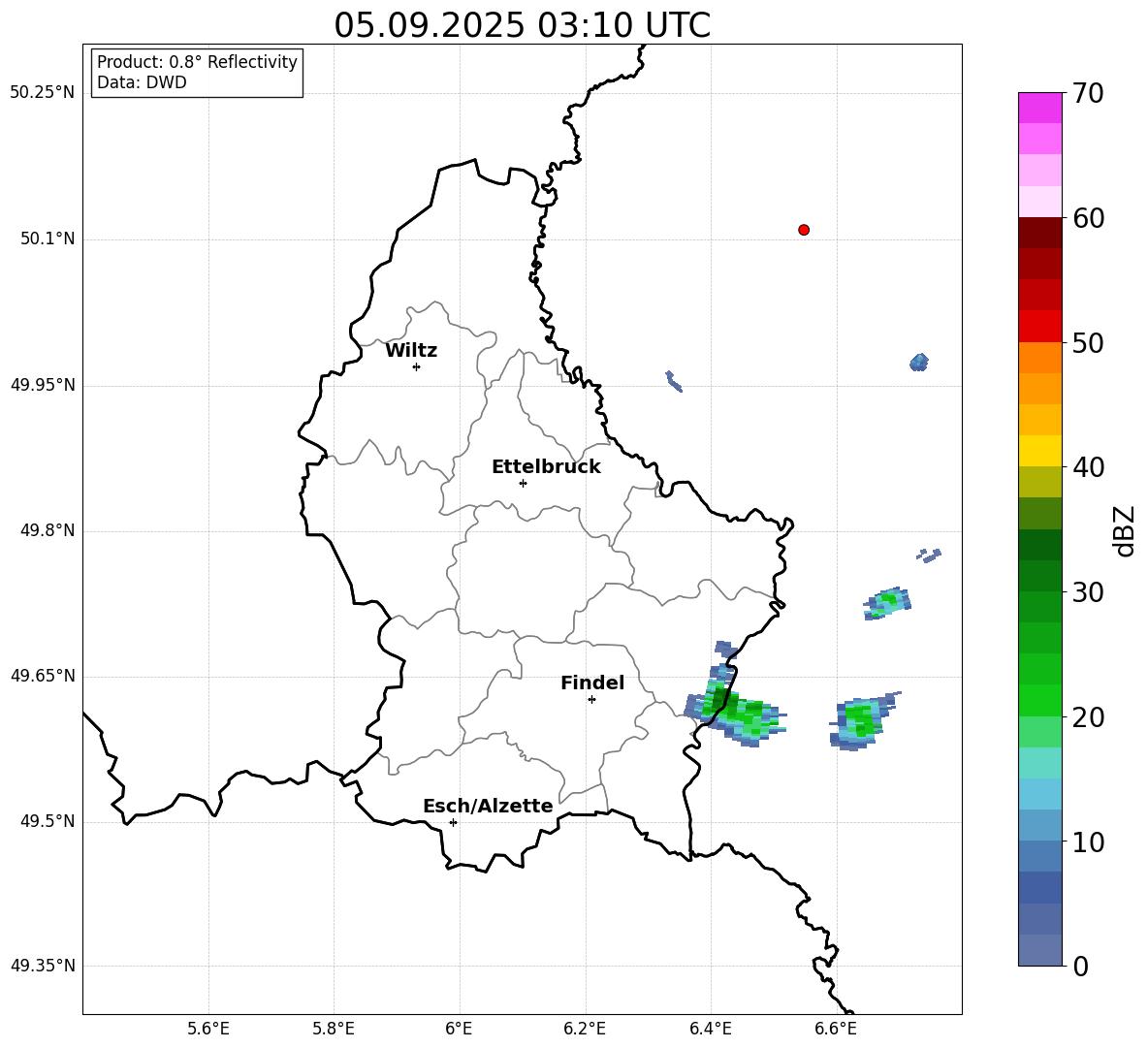Image resolution: width=1148 pixels, height=1048 pixels.
Task: Click the 6°E longitude label
Action: [459, 1029]
